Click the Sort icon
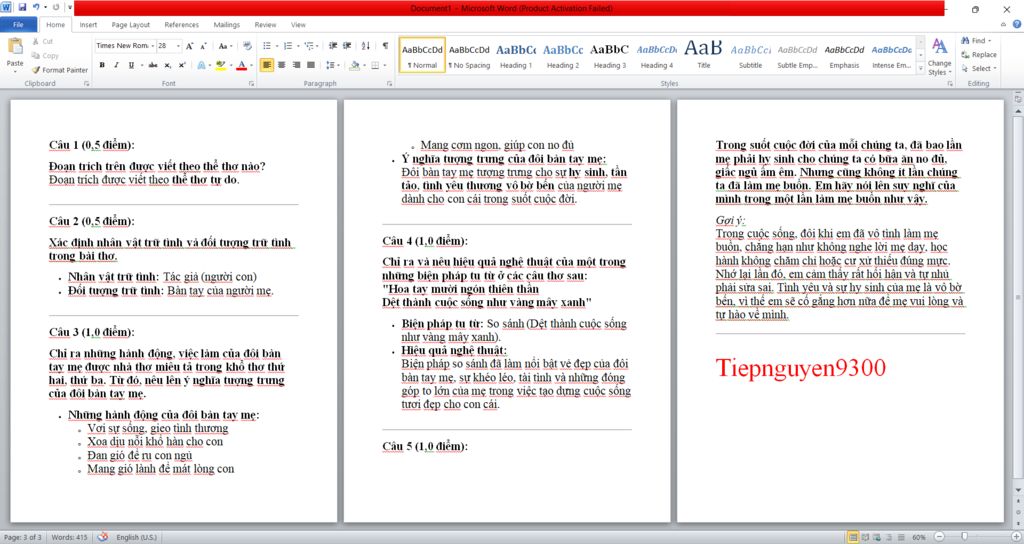1024x544 pixels. pyautogui.click(x=366, y=46)
